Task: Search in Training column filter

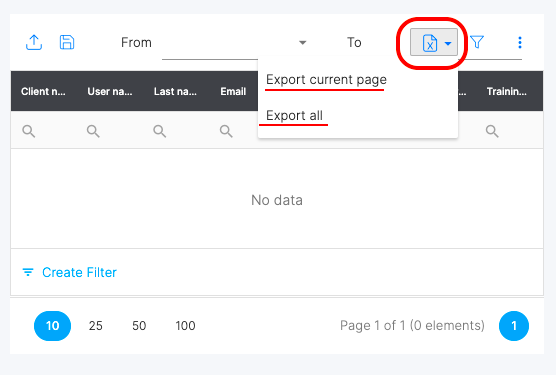Action: (492, 131)
